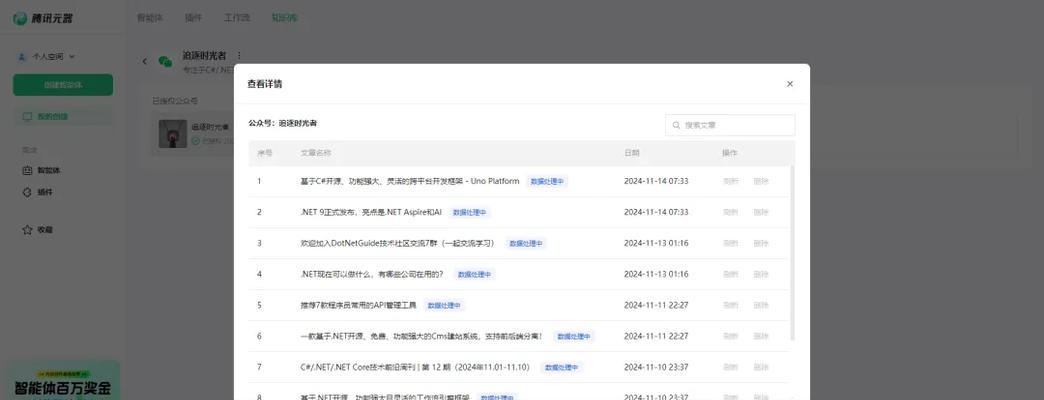Close the 查看详情 dialog

tap(790, 84)
